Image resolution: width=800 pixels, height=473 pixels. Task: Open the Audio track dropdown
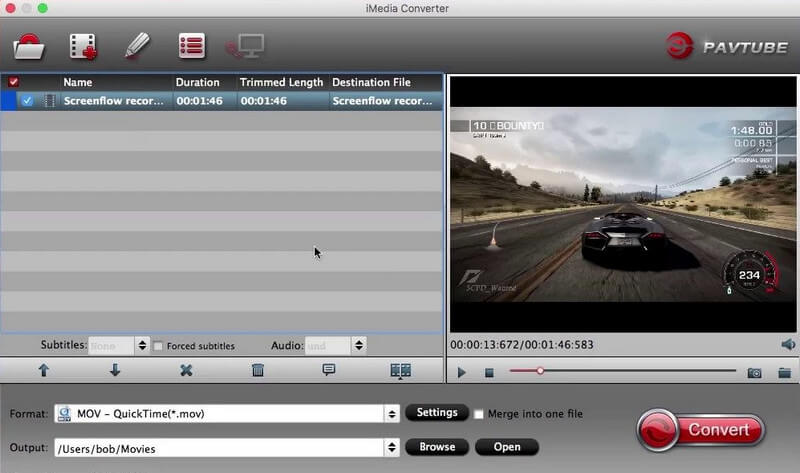click(x=335, y=345)
